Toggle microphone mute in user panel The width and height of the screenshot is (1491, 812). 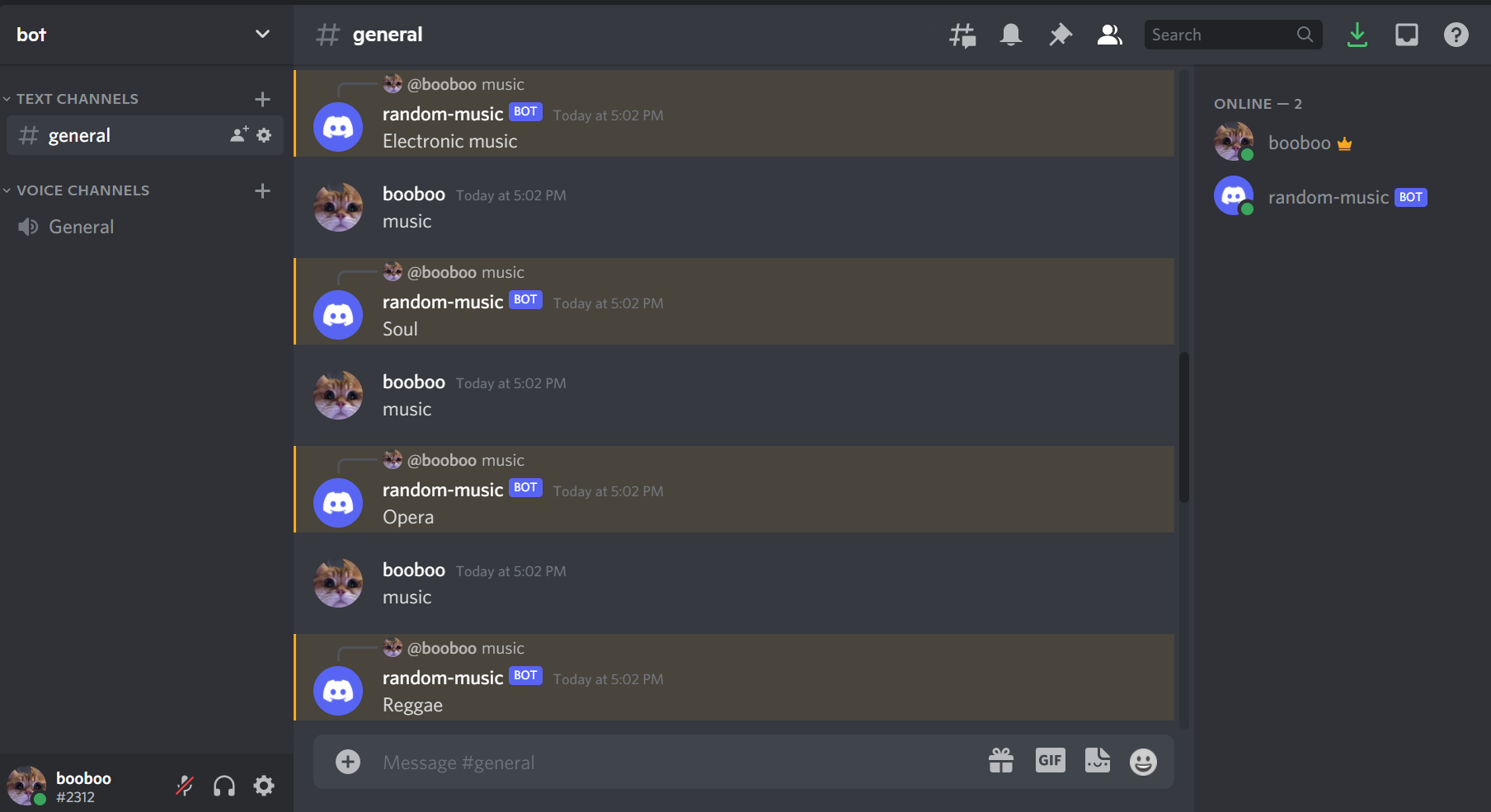(x=185, y=786)
